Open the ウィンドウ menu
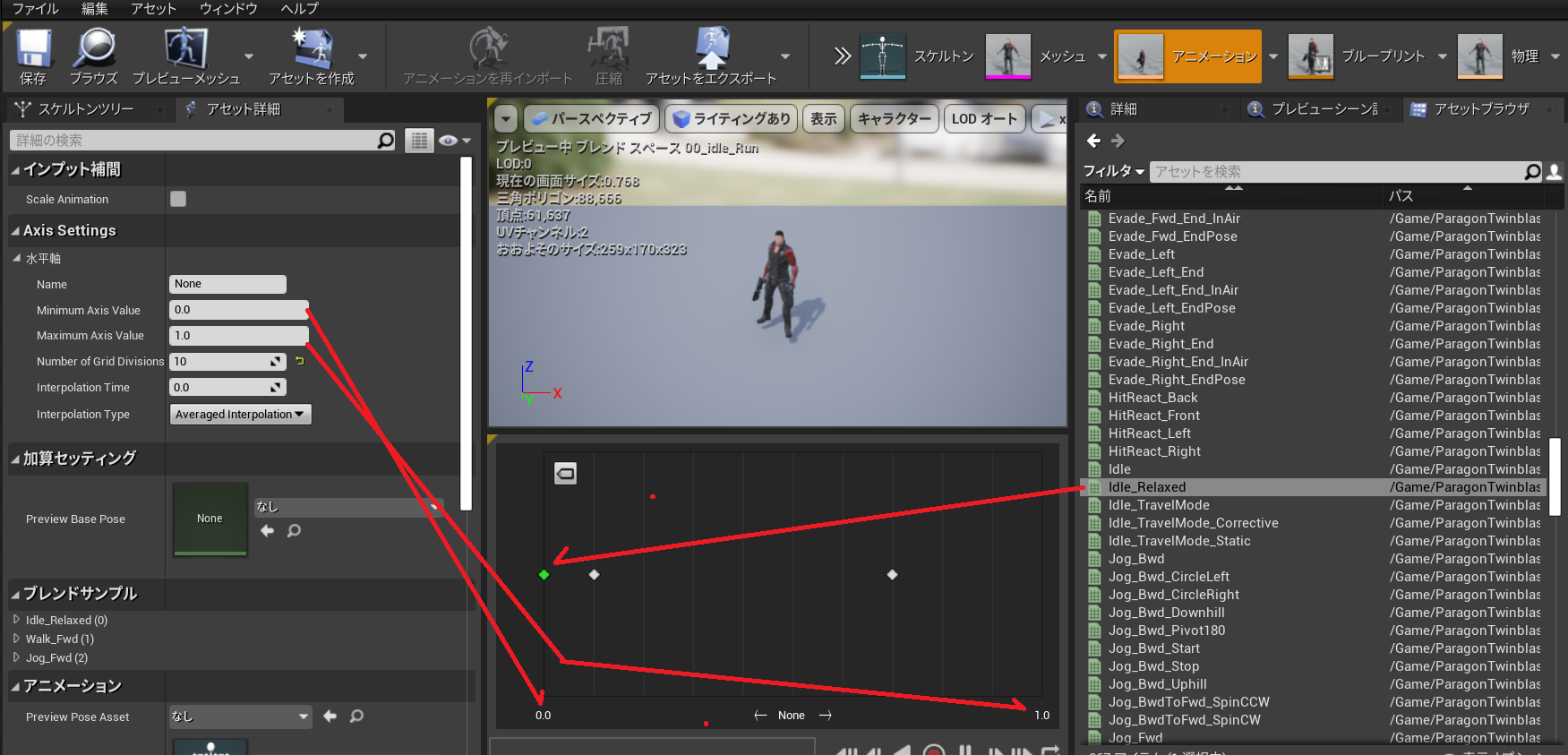1568x755 pixels. (x=228, y=9)
